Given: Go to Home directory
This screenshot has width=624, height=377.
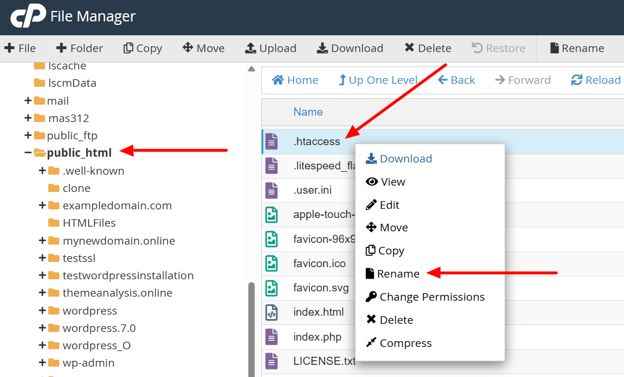Looking at the screenshot, I should tap(295, 80).
